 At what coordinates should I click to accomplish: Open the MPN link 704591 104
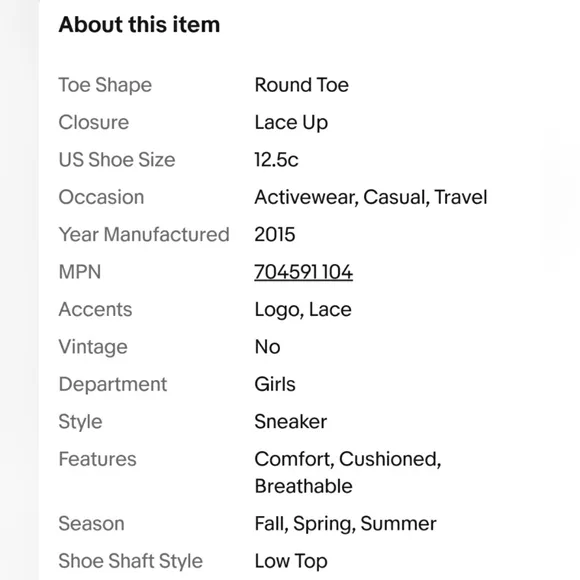click(x=303, y=272)
